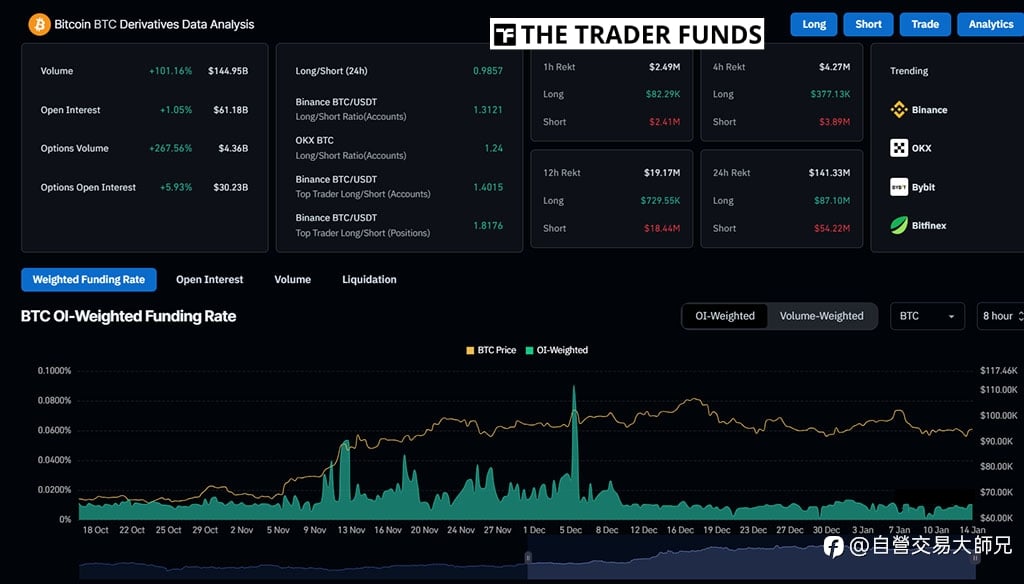Click the Binance BTC/USDT Long/Short Ratio(Accounts) row
Image resolution: width=1024 pixels, height=584 pixels.
(399, 109)
